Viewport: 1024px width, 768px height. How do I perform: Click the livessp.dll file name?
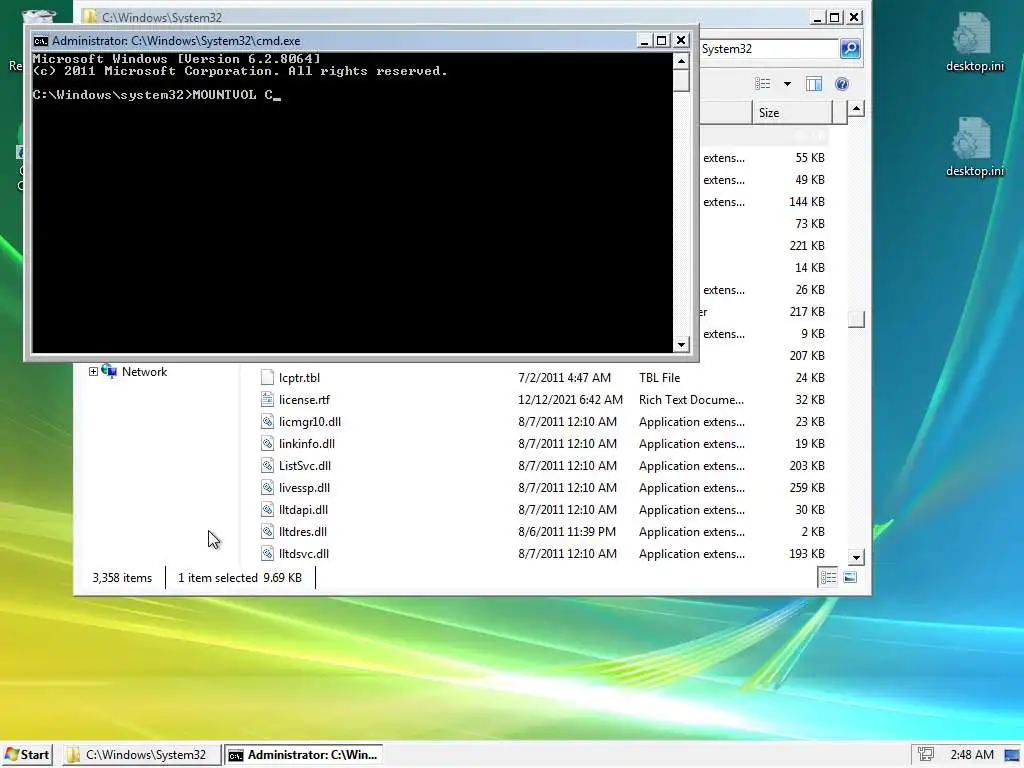tap(304, 488)
